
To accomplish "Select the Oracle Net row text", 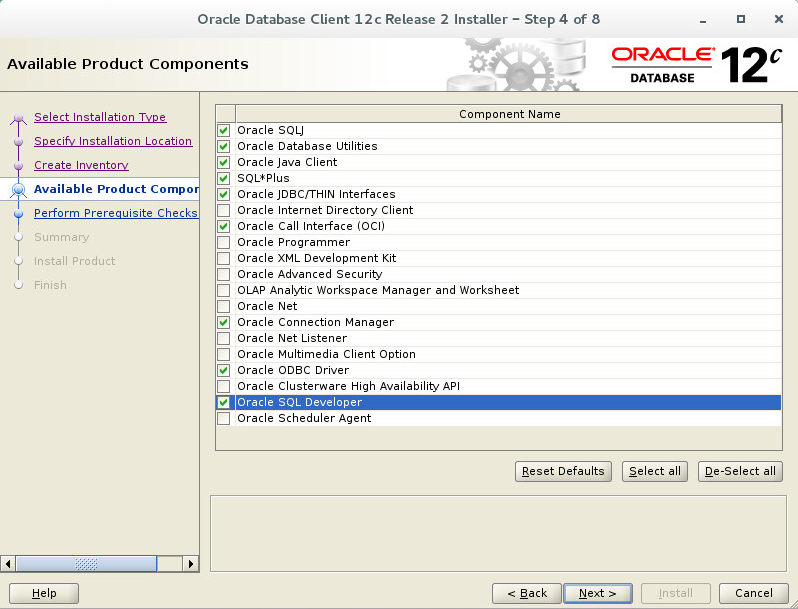I will (267, 307).
